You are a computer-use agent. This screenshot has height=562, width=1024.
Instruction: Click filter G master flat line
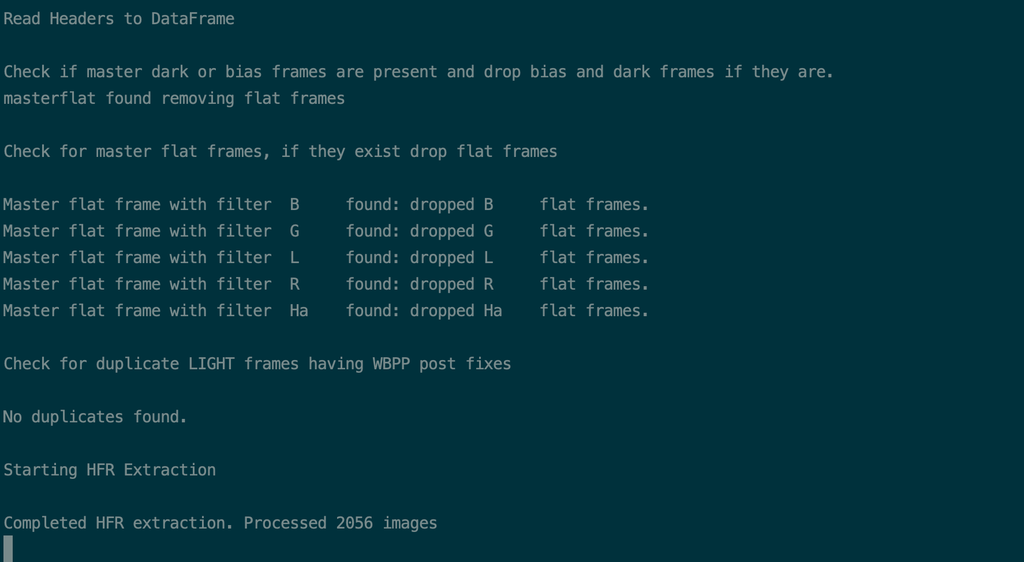coord(326,231)
